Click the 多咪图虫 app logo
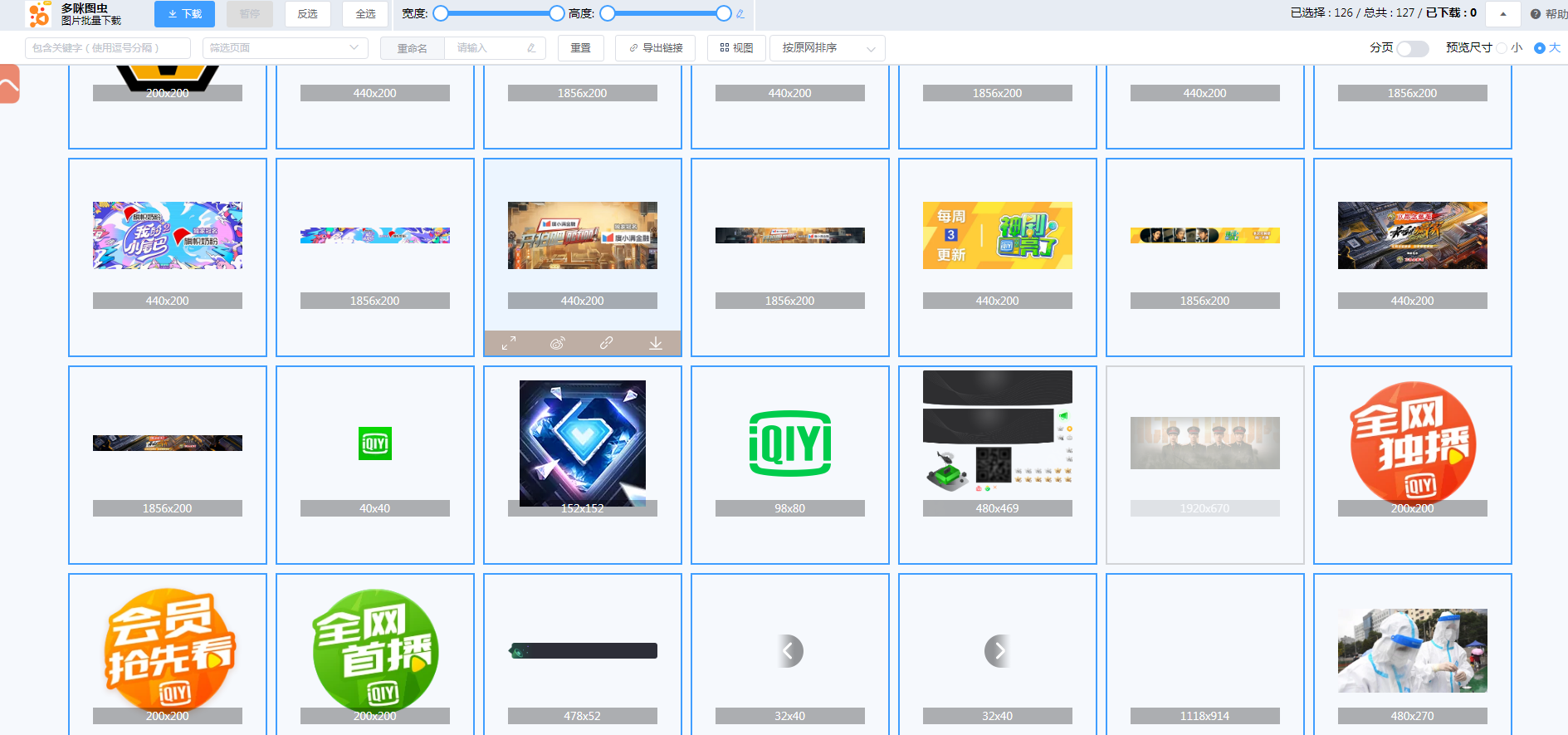Image resolution: width=1568 pixels, height=735 pixels. click(39, 14)
